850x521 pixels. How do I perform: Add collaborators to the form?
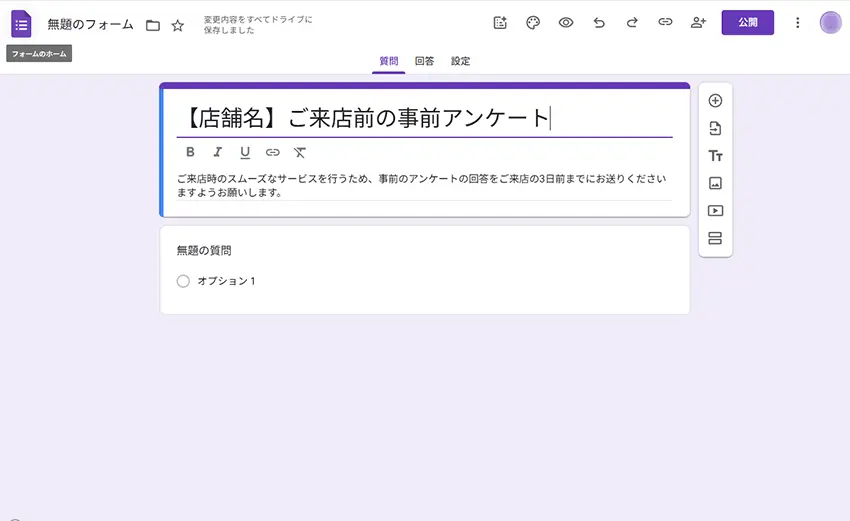(698, 23)
